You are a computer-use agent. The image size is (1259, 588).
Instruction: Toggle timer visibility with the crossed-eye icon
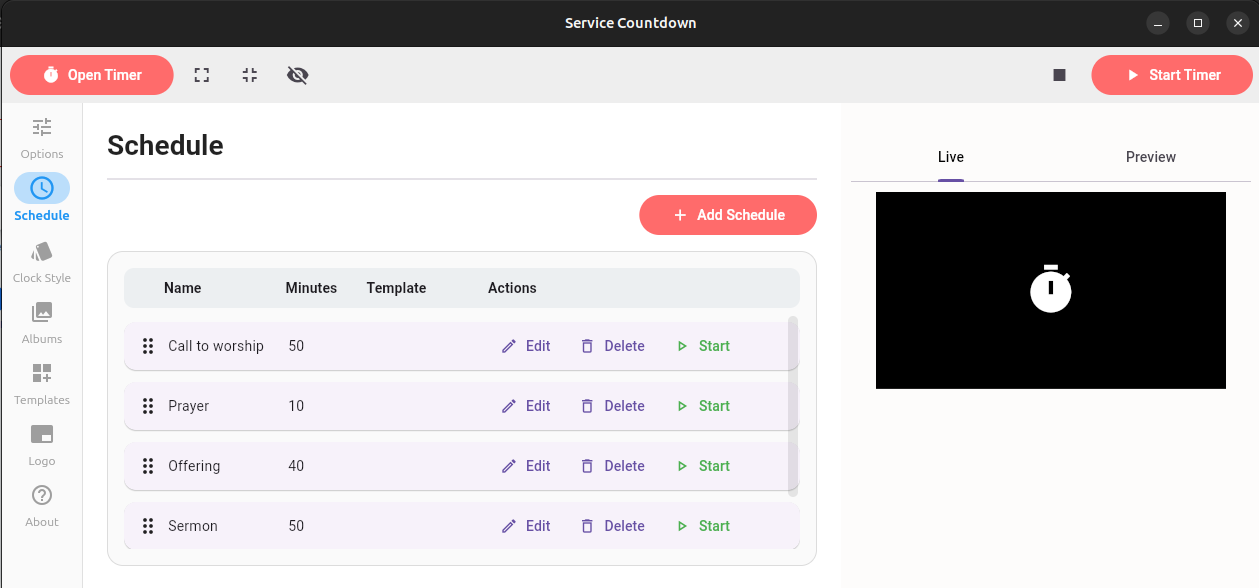tap(297, 75)
